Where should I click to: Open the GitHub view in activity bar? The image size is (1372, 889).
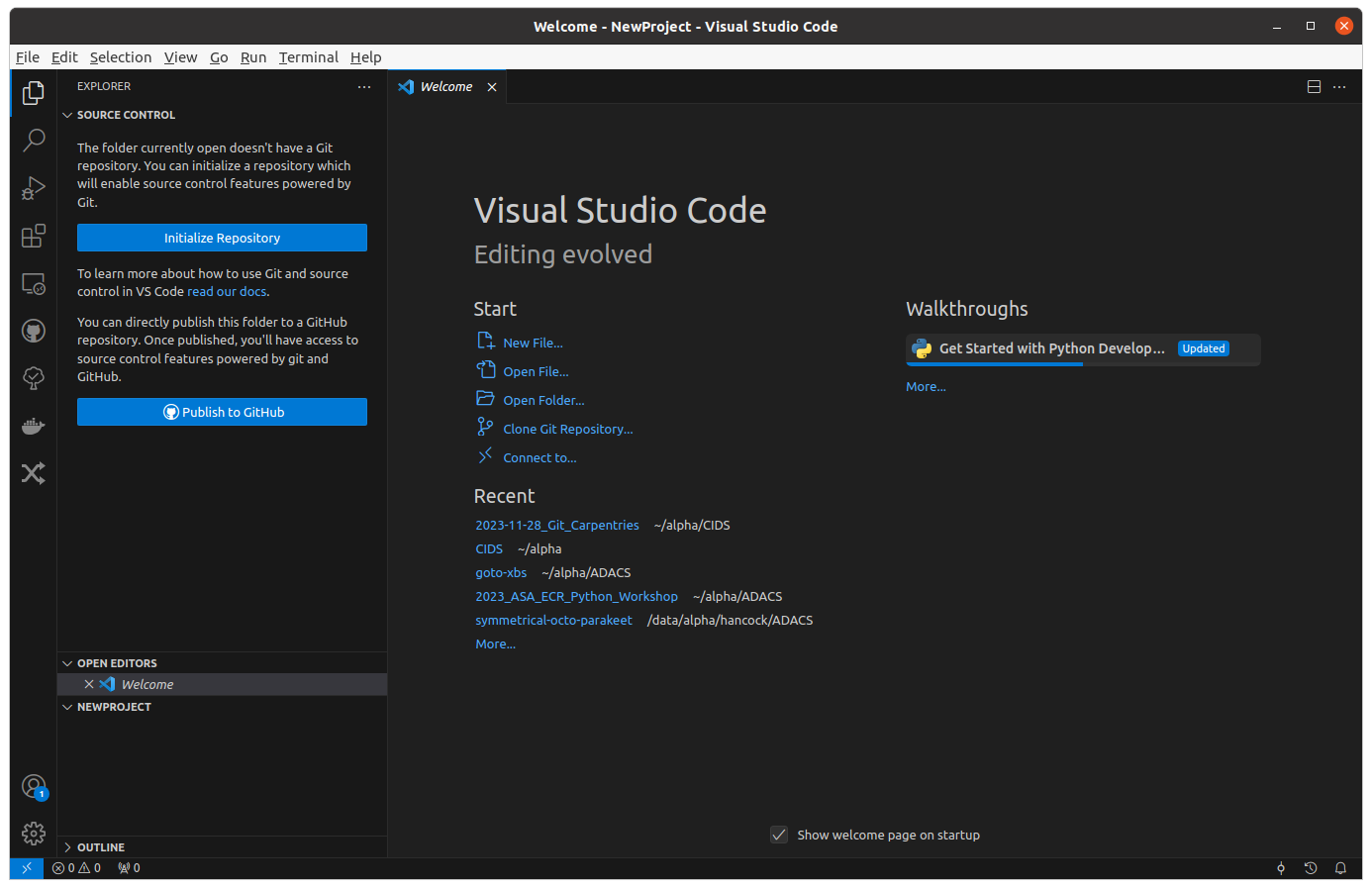[x=34, y=331]
